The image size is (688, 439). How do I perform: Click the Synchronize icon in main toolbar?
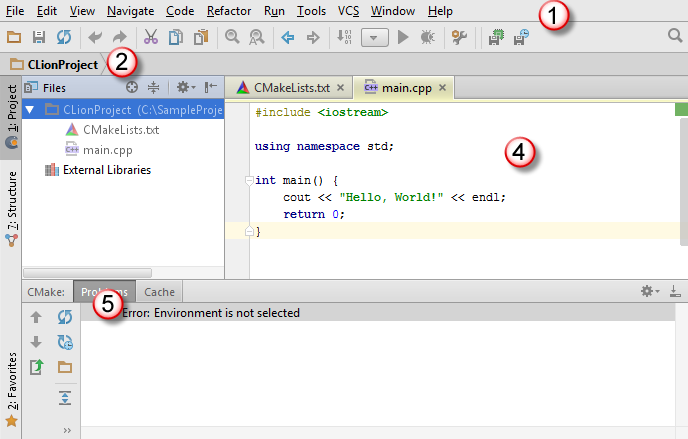[x=62, y=38]
